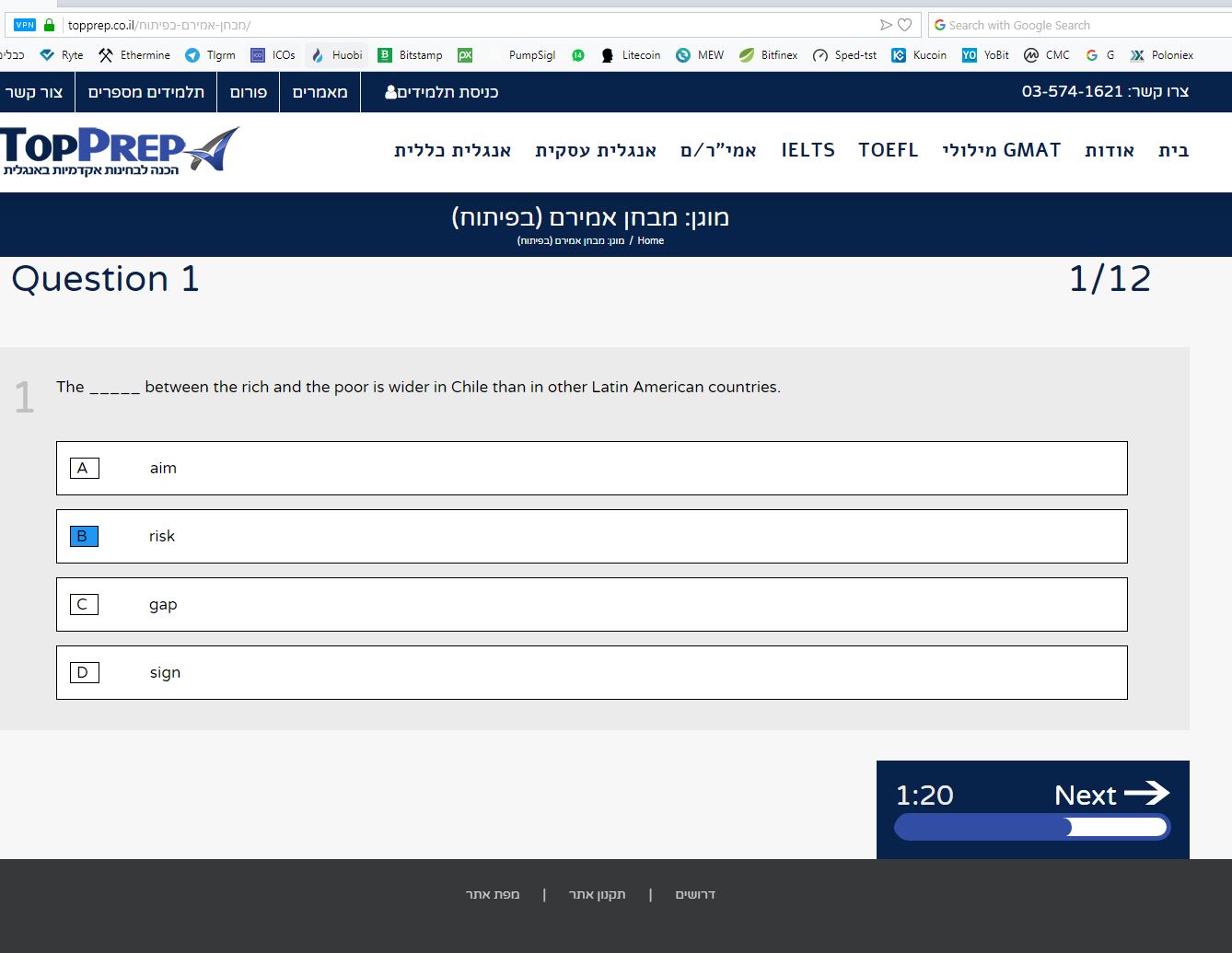Open the צור קשר contact link

(x=33, y=92)
